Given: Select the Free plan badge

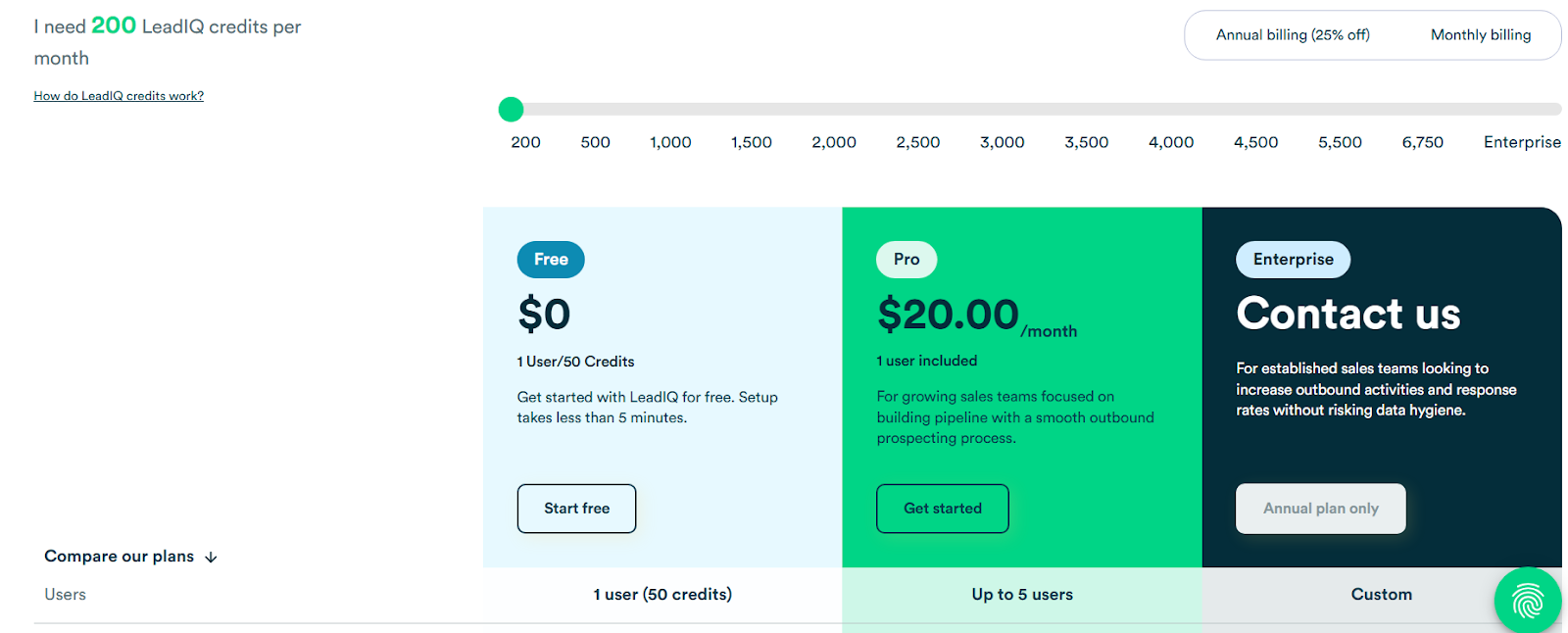Looking at the screenshot, I should coord(550,259).
